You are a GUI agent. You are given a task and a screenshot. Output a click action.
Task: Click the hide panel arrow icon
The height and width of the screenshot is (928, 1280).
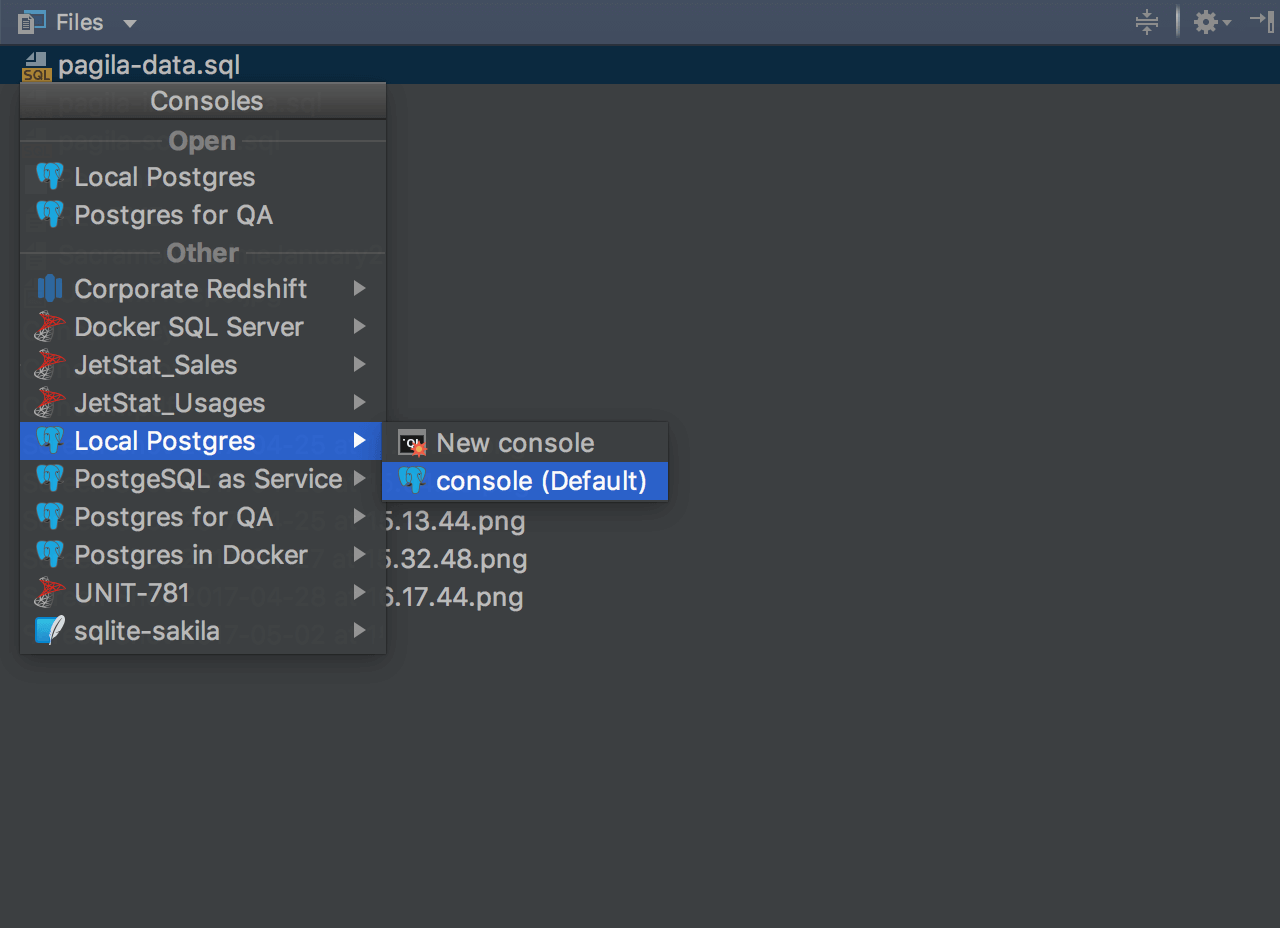(1262, 22)
